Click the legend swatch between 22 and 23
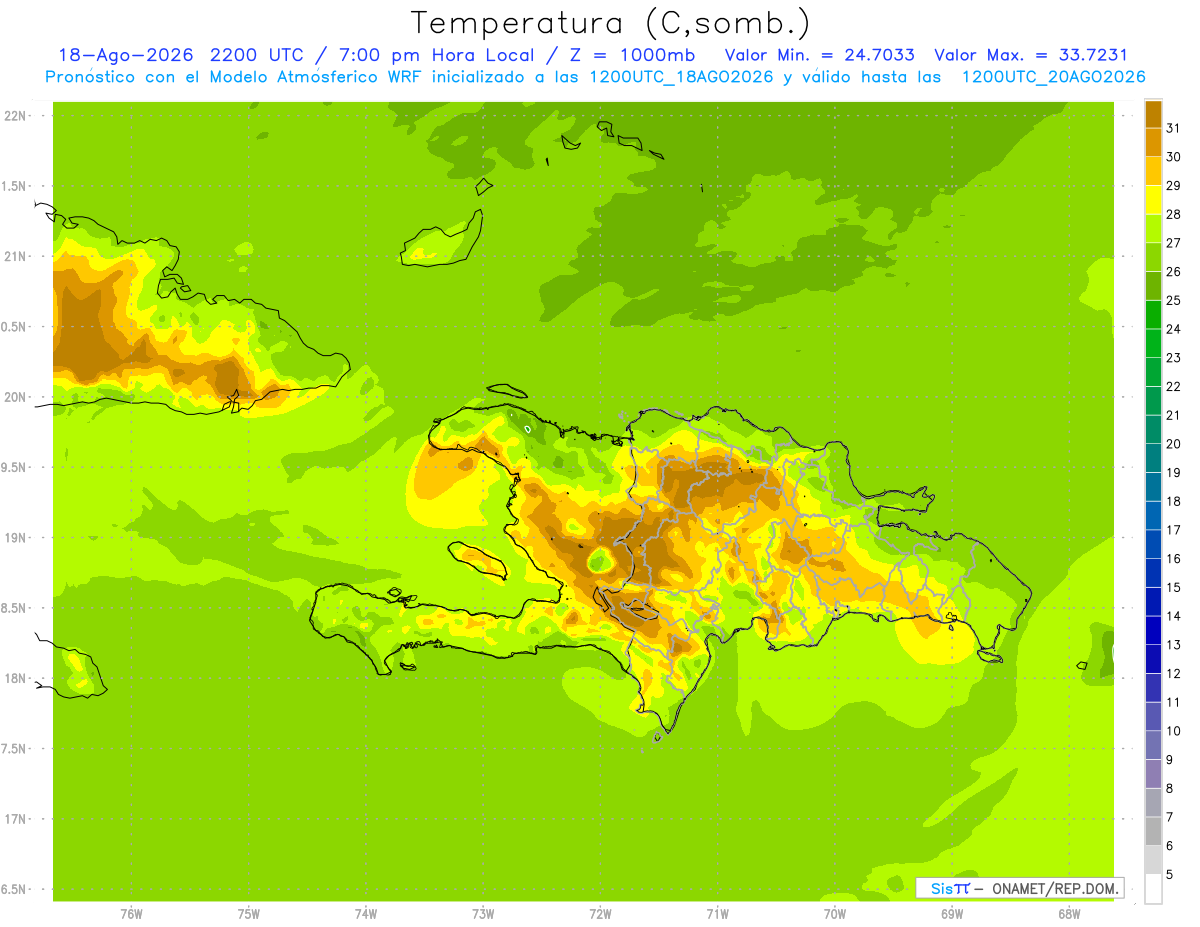This screenshot has width=1200, height=927. point(1153,372)
